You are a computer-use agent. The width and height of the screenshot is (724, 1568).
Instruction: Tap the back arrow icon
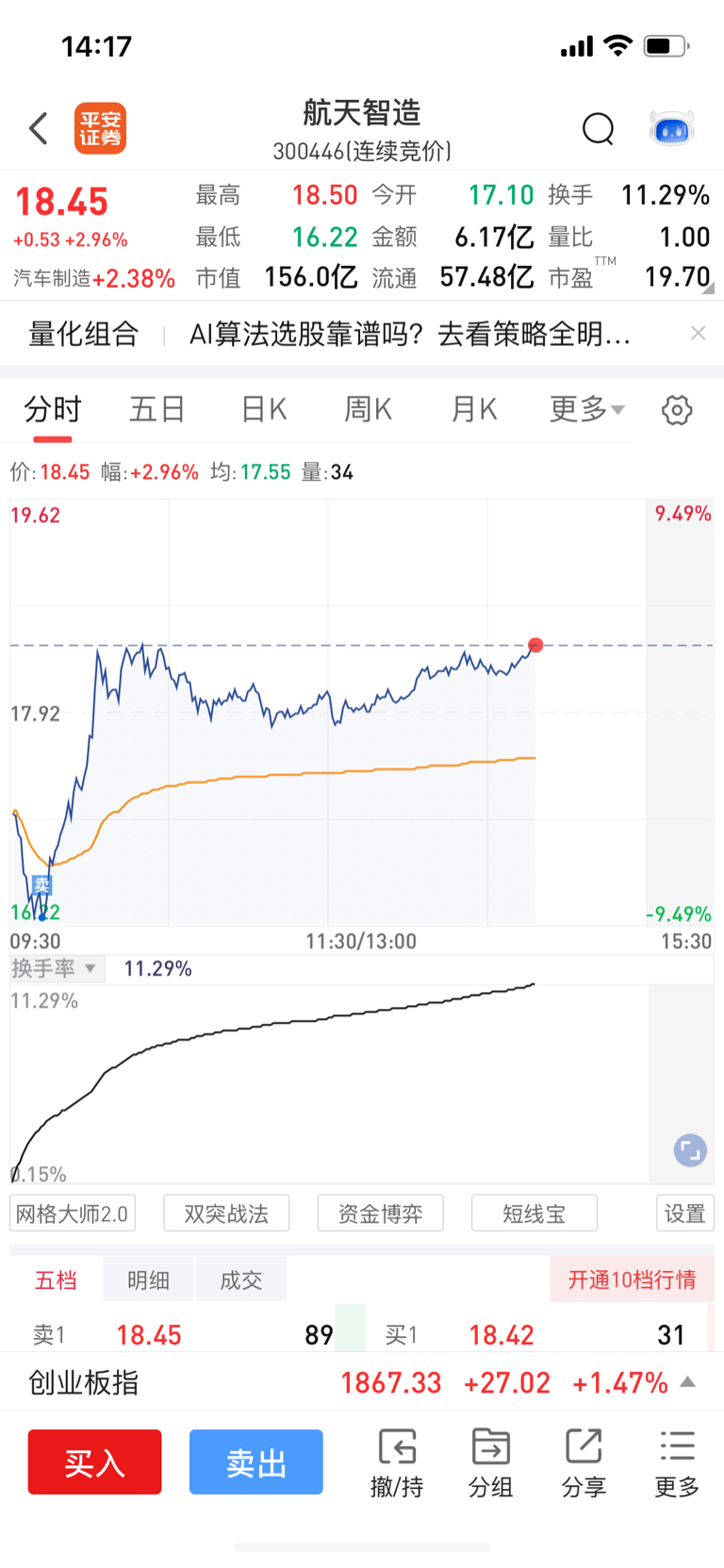(x=39, y=128)
